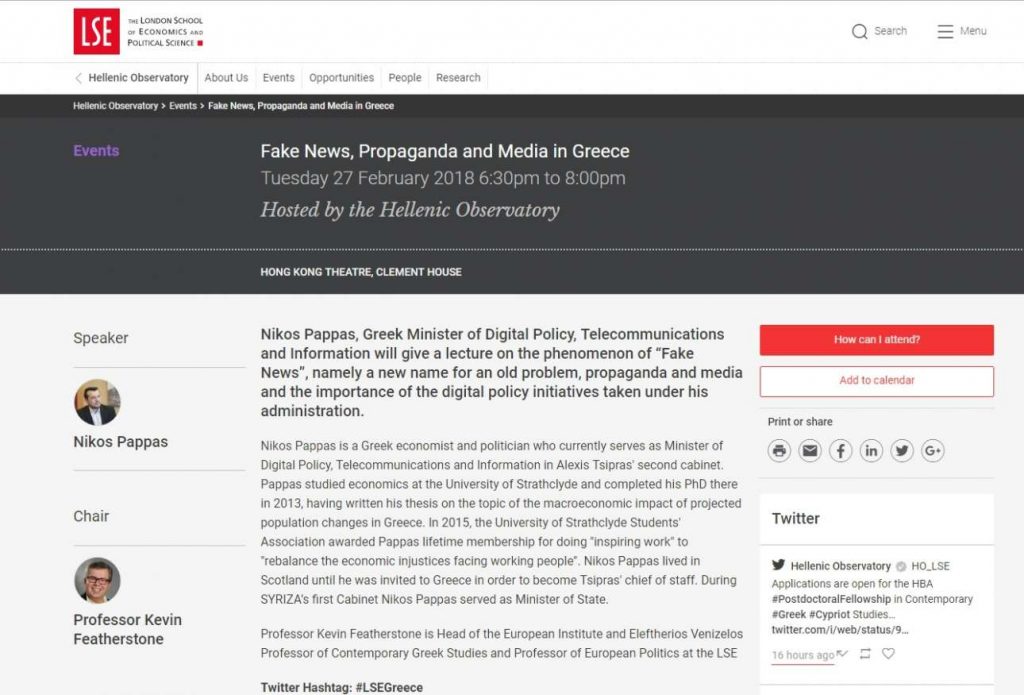This screenshot has width=1024, height=695.
Task: Click the 'How can I attend?' button
Action: click(877, 340)
